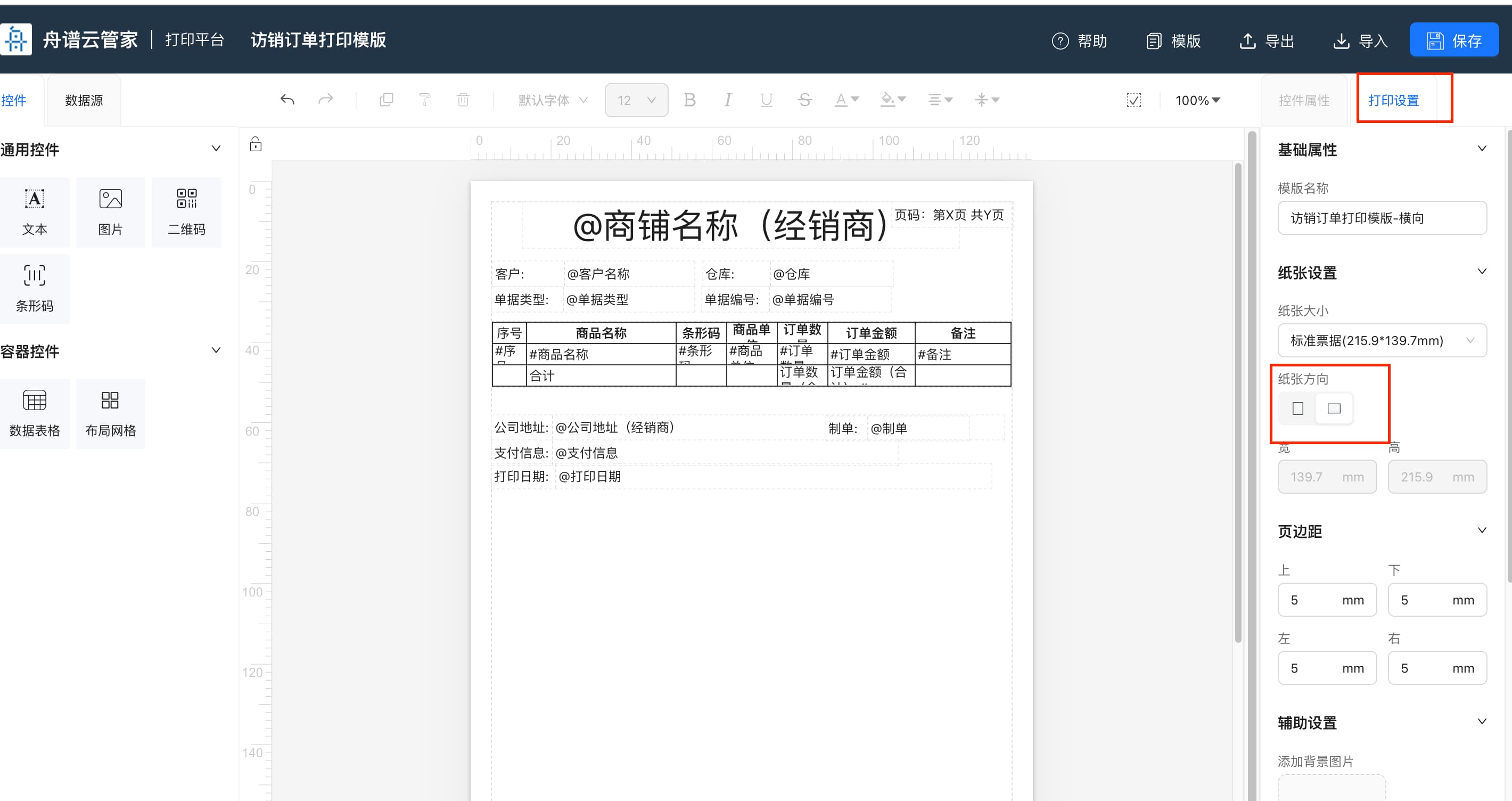Select portrait paper orientation
1512x801 pixels.
pos(1298,408)
